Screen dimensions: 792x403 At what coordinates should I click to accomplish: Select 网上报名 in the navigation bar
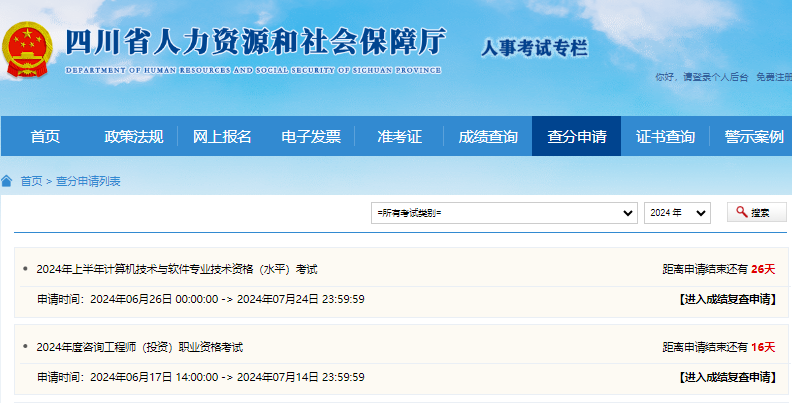(x=222, y=137)
